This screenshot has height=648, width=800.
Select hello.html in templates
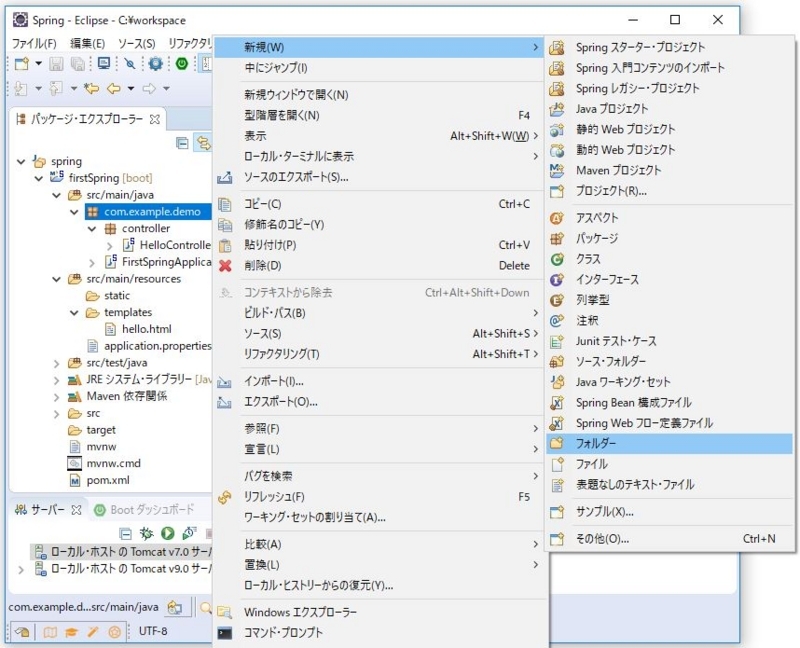tap(147, 330)
